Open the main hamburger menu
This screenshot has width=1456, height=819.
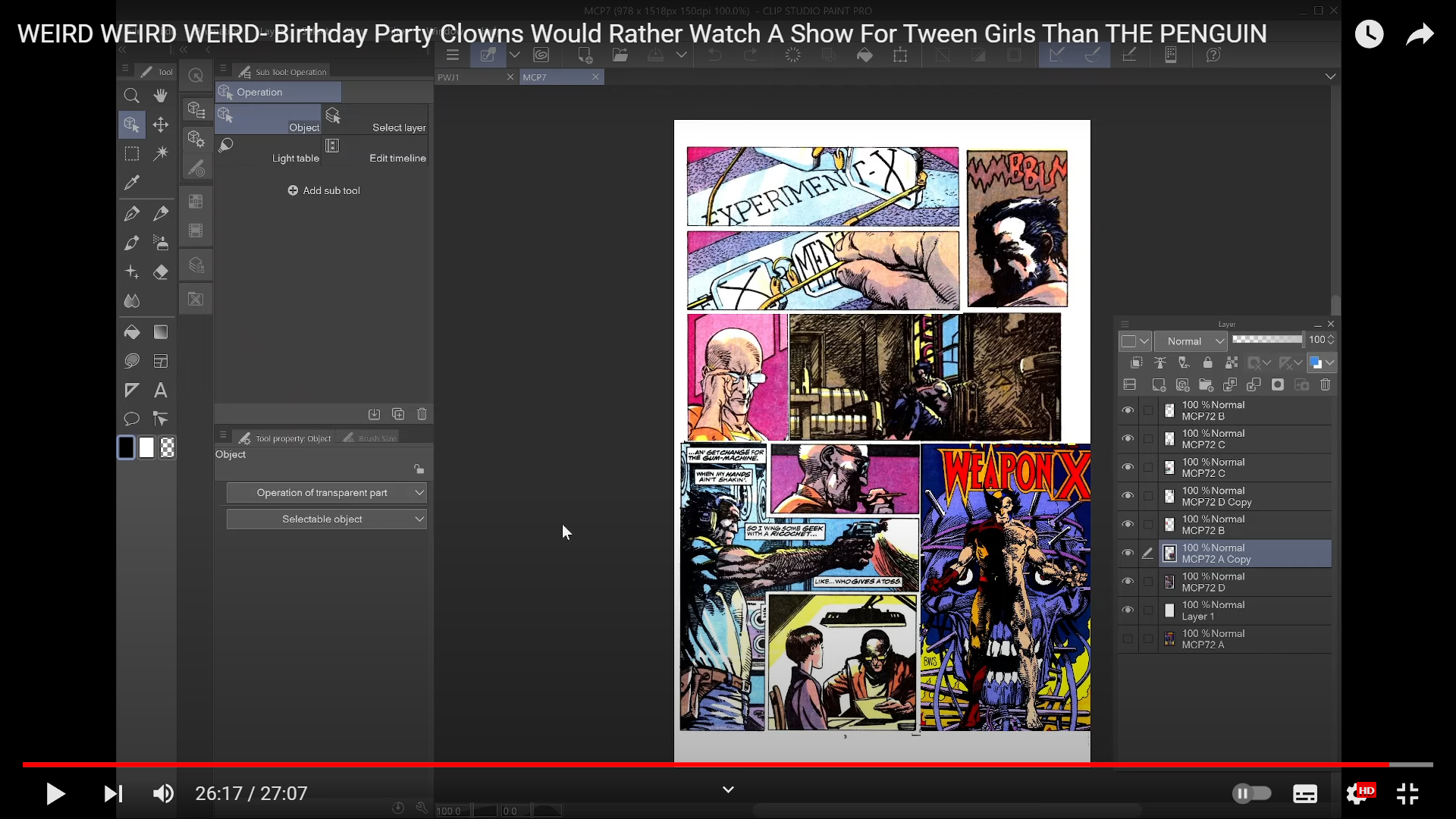[x=453, y=55]
